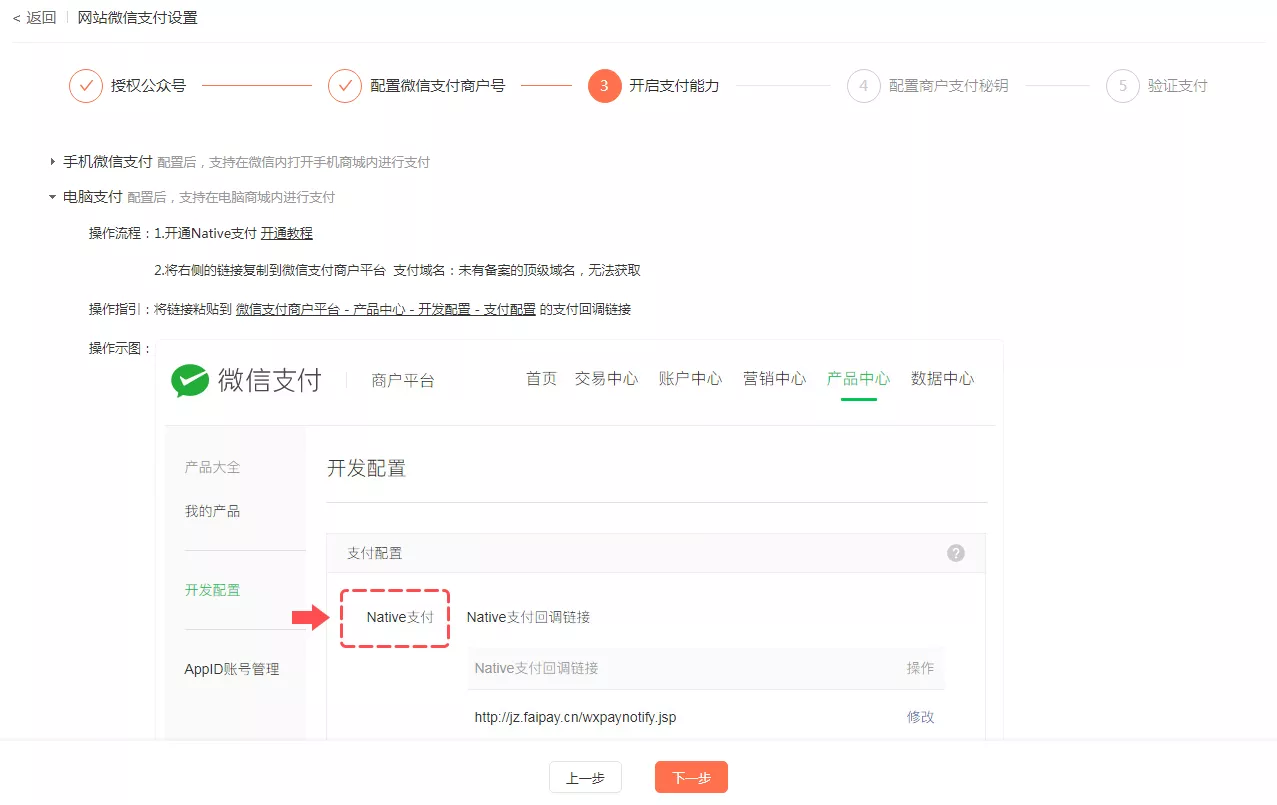Click the Native支付 label in the sample

pos(400,617)
